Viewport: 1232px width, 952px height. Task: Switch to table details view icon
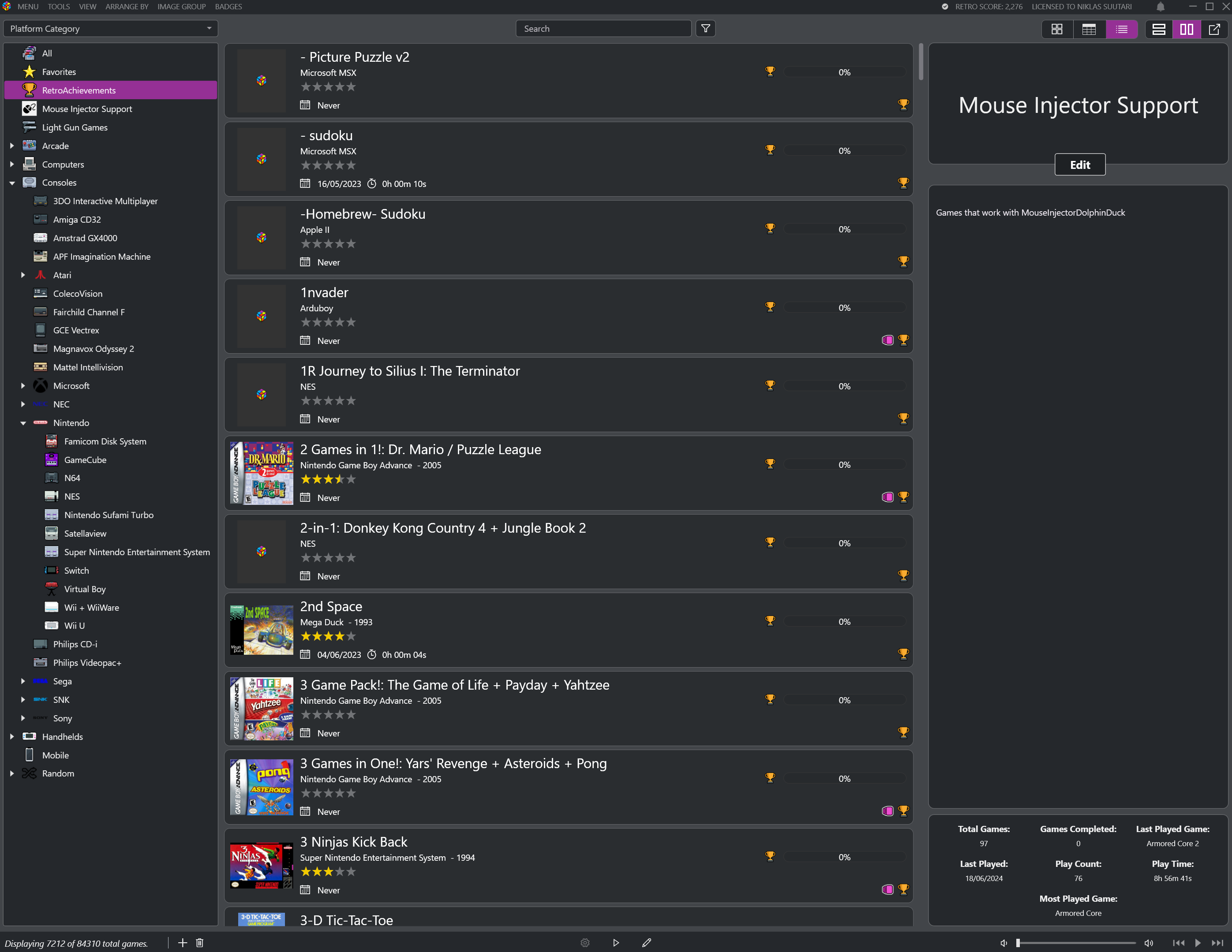pos(1089,29)
